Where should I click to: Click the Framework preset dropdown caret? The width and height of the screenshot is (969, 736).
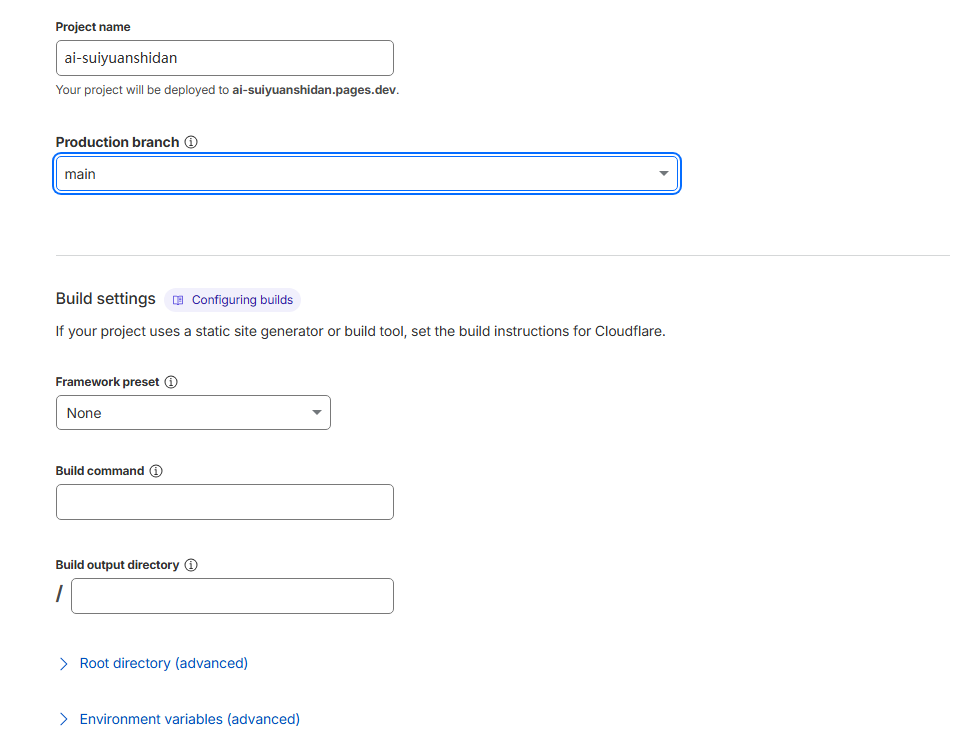316,413
